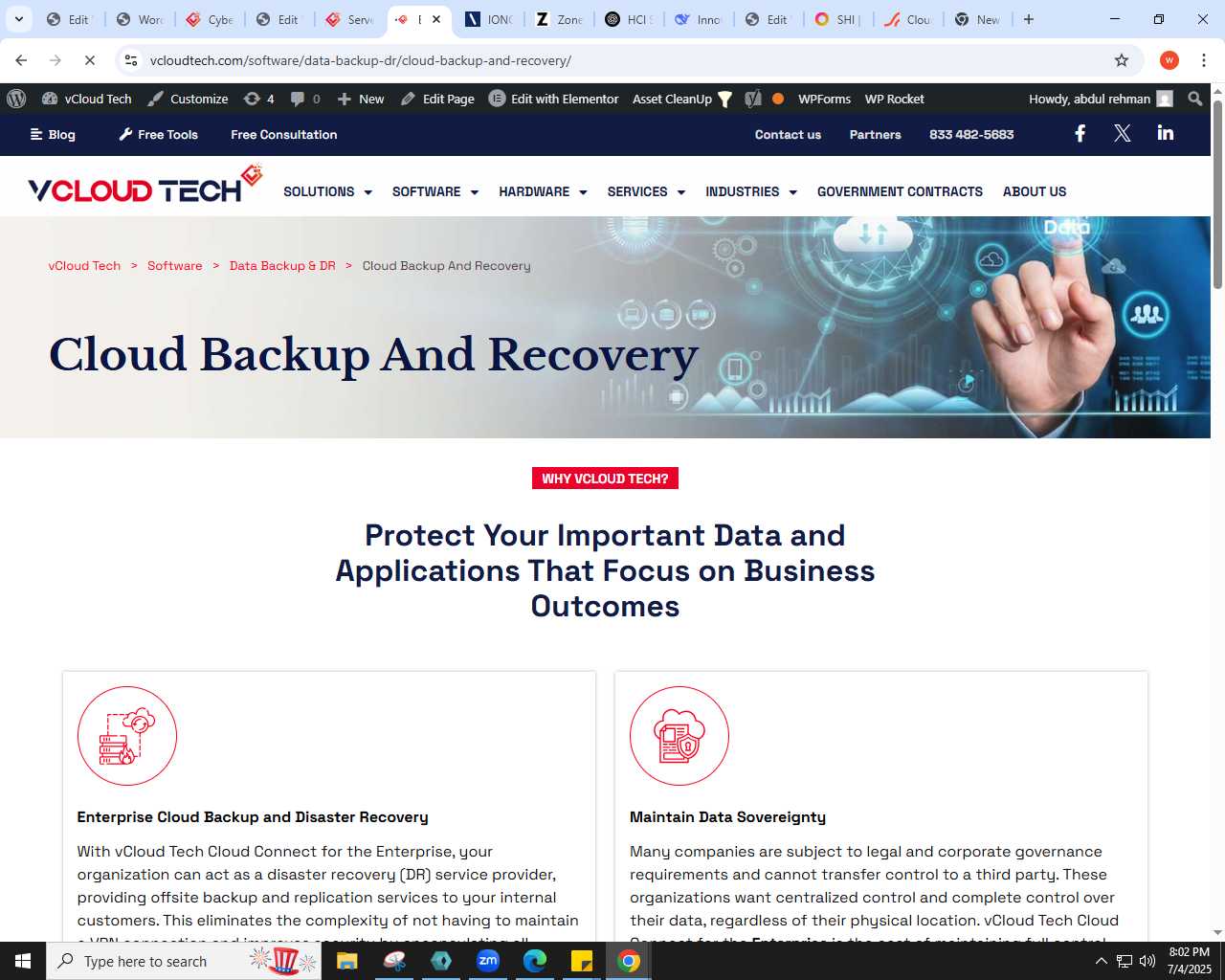The width and height of the screenshot is (1225, 980).
Task: Open Chrome three-dot menu
Action: pos(1204,60)
